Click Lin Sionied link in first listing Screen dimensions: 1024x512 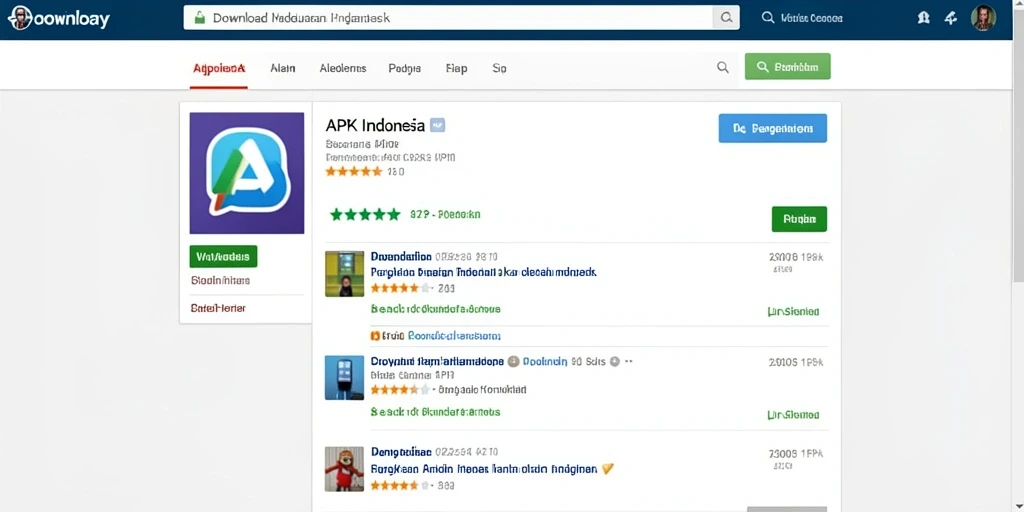click(793, 312)
